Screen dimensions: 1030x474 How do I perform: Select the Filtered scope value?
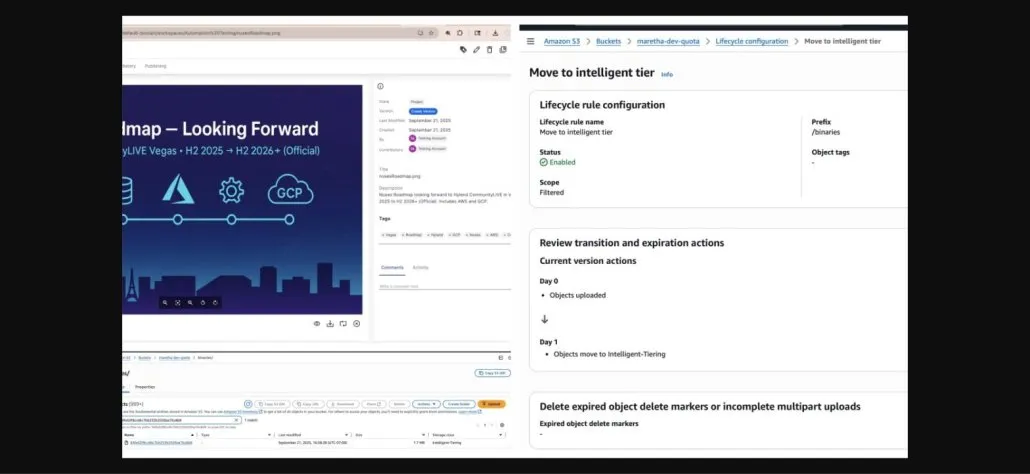tap(552, 192)
